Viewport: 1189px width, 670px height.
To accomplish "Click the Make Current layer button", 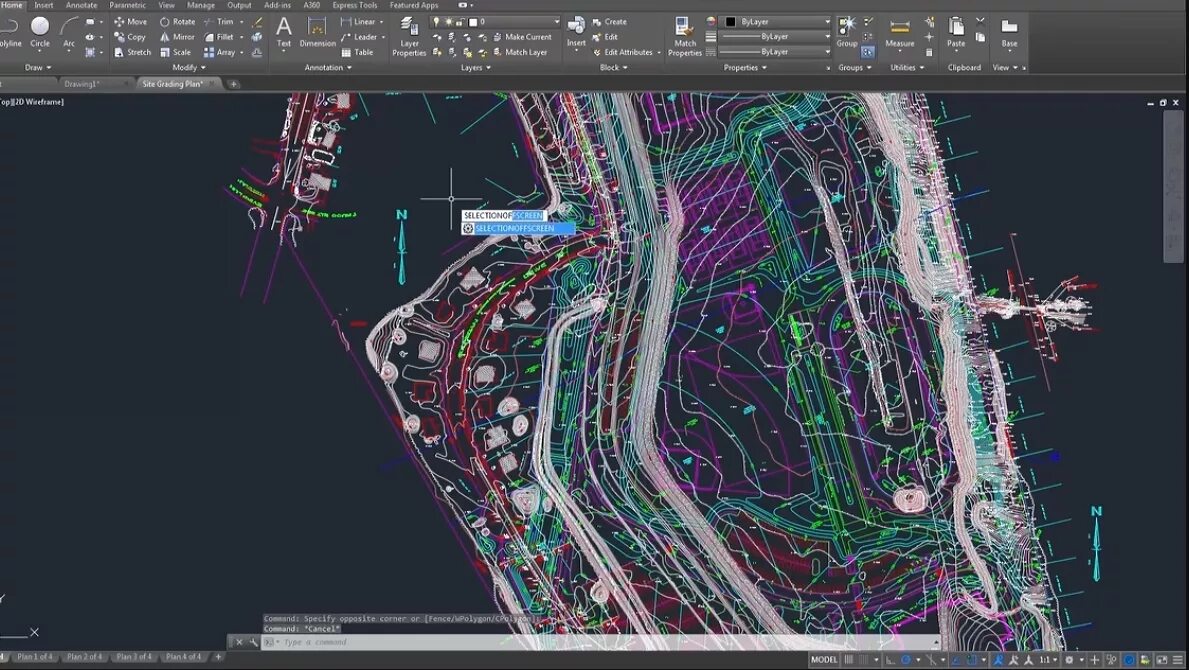I will coord(522,37).
